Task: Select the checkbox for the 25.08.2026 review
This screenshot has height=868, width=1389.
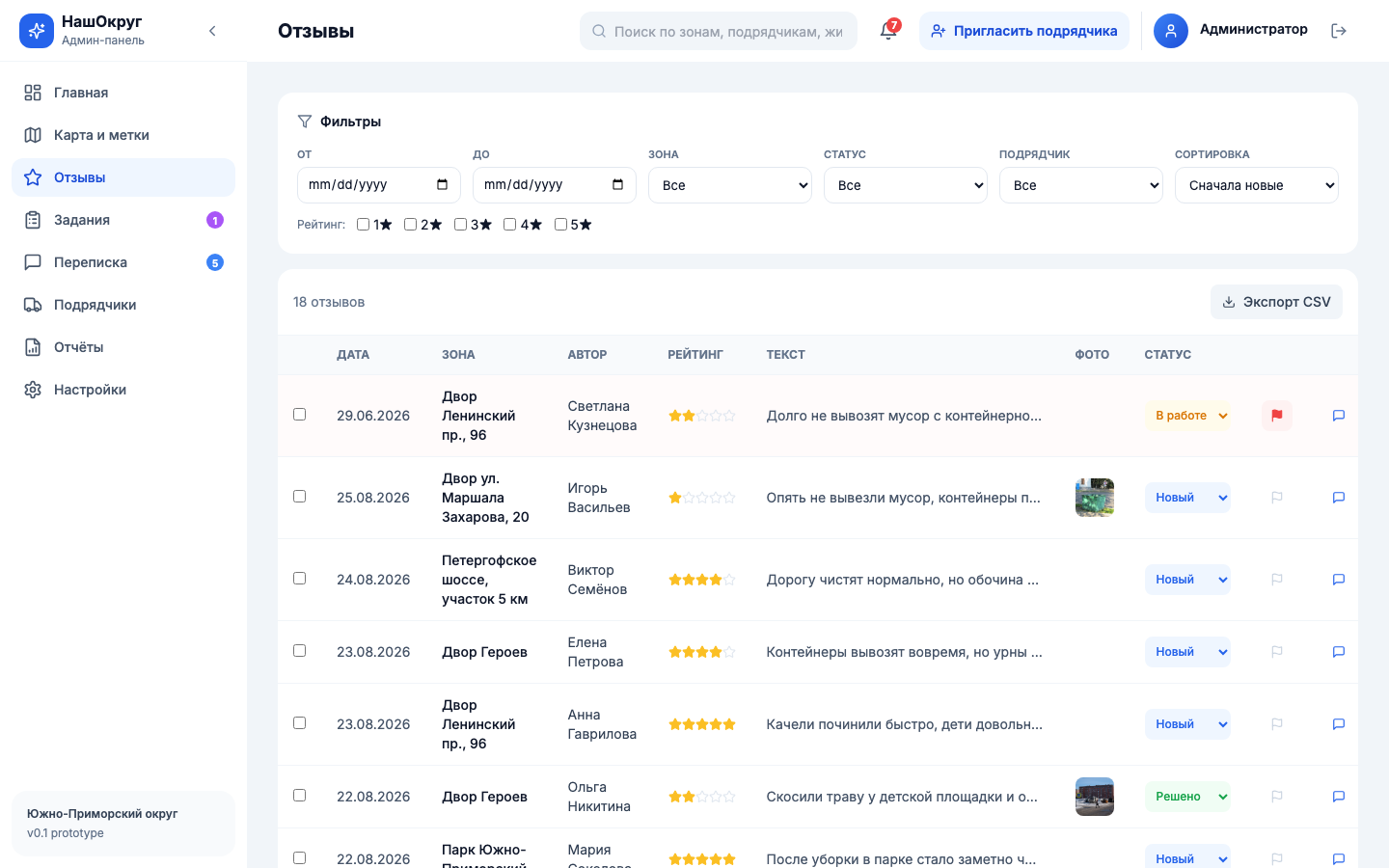Action: [300, 497]
